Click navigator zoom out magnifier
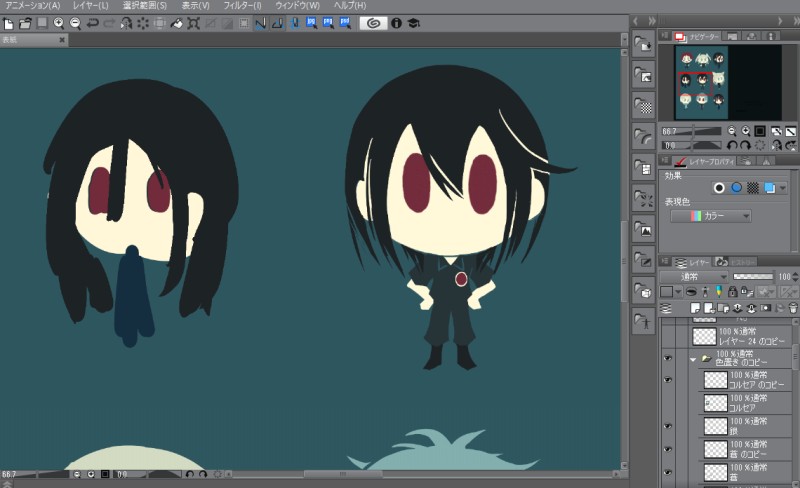 (x=732, y=131)
